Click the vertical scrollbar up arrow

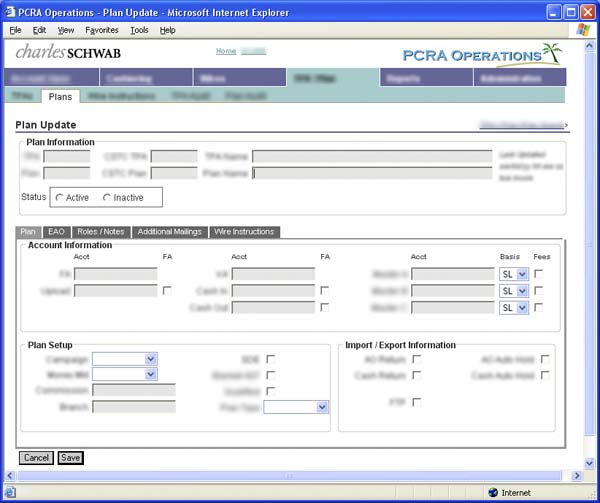coord(589,46)
